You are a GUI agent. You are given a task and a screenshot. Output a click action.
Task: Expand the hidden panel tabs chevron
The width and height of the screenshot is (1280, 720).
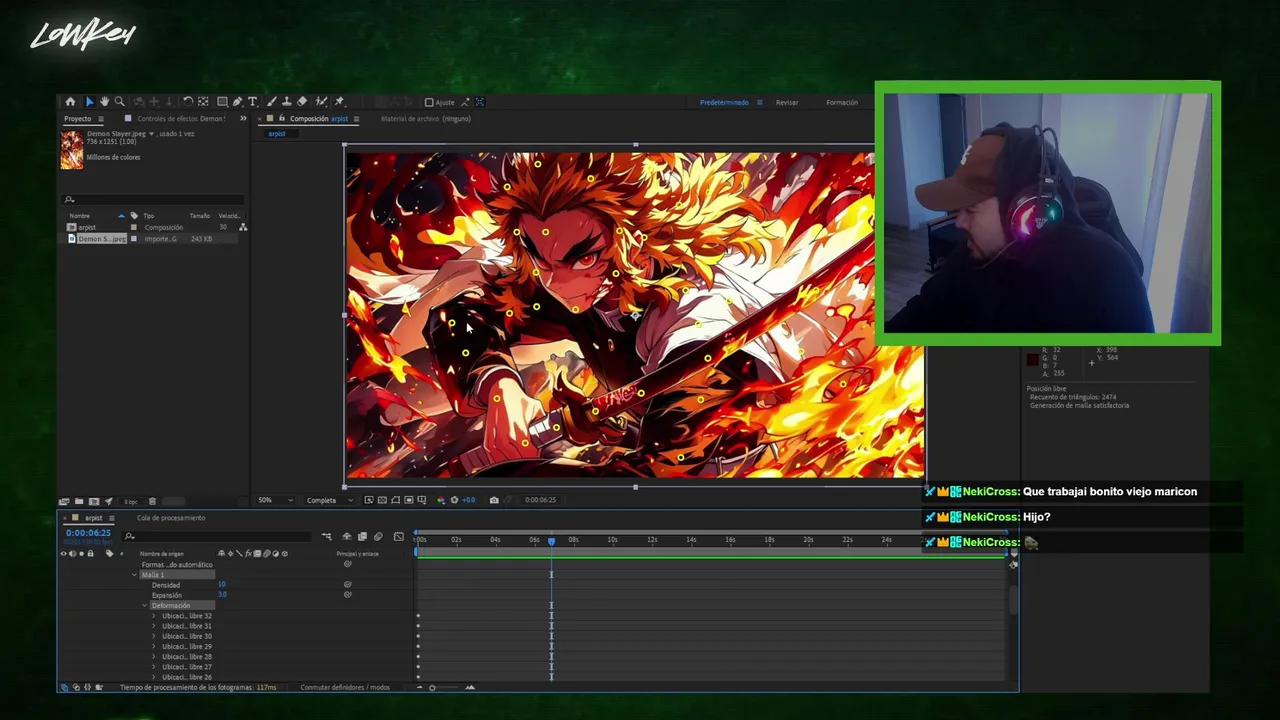[x=243, y=118]
